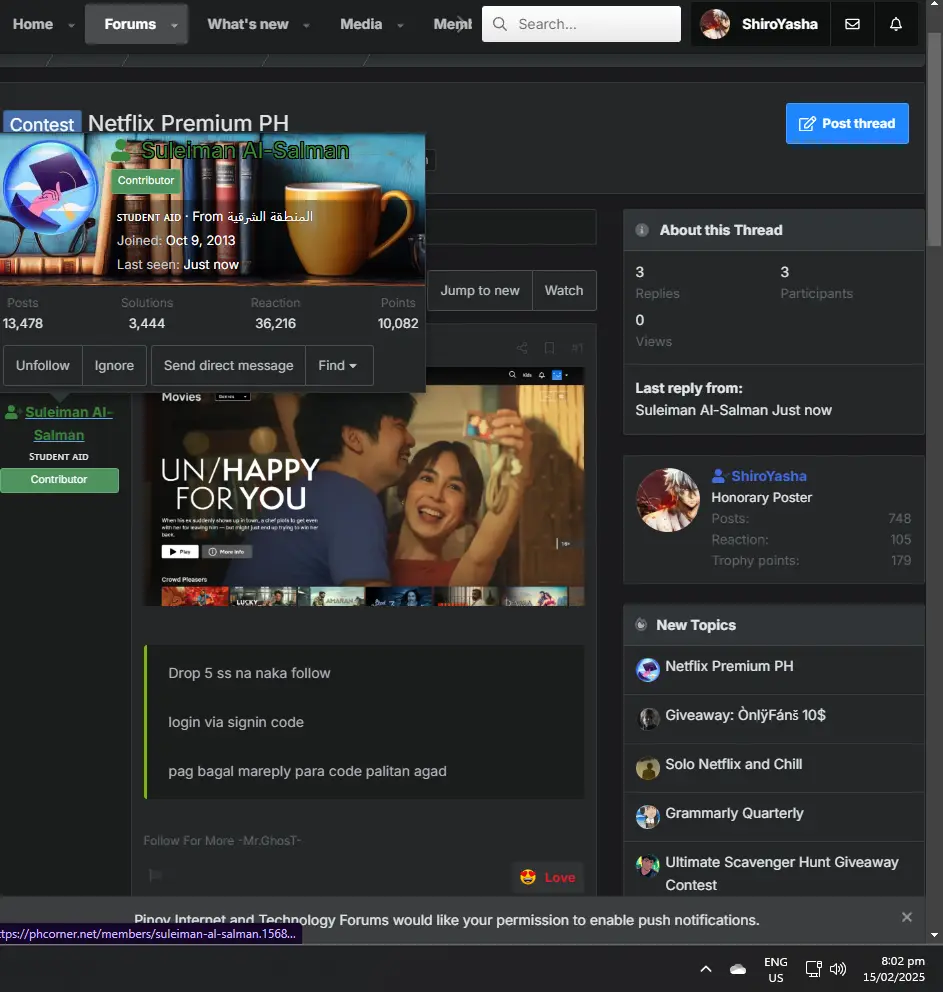Open Solo Netflix and Chill topic
This screenshot has width=943, height=992.
click(734, 764)
